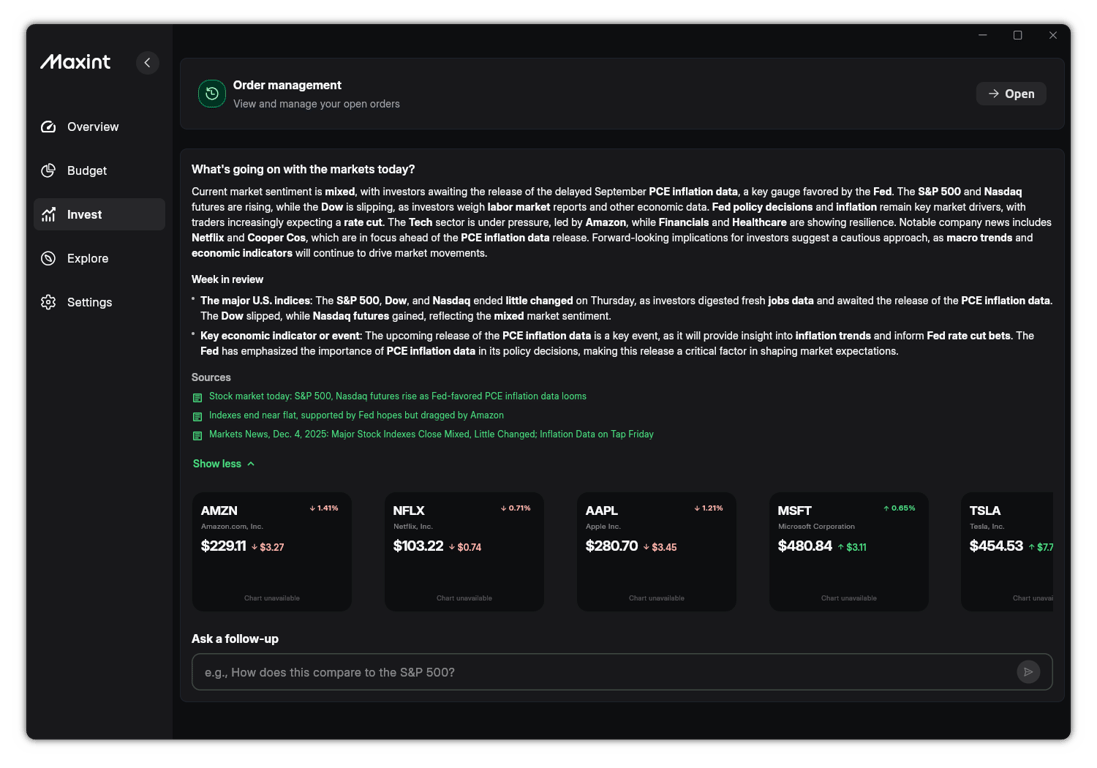This screenshot has width=1097, height=768.
Task: Click the AAPL price $280.70
Action: coord(611,546)
